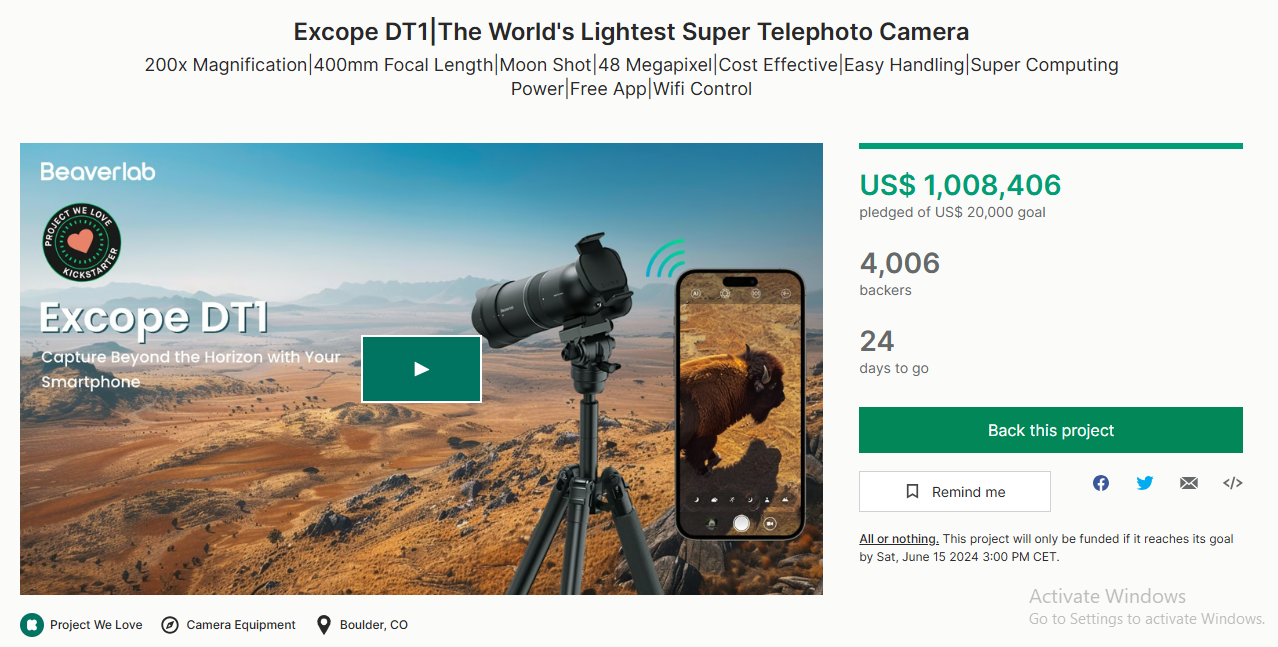This screenshot has height=647, width=1278.
Task: Open the Camera Equipment category link
Action: click(241, 625)
